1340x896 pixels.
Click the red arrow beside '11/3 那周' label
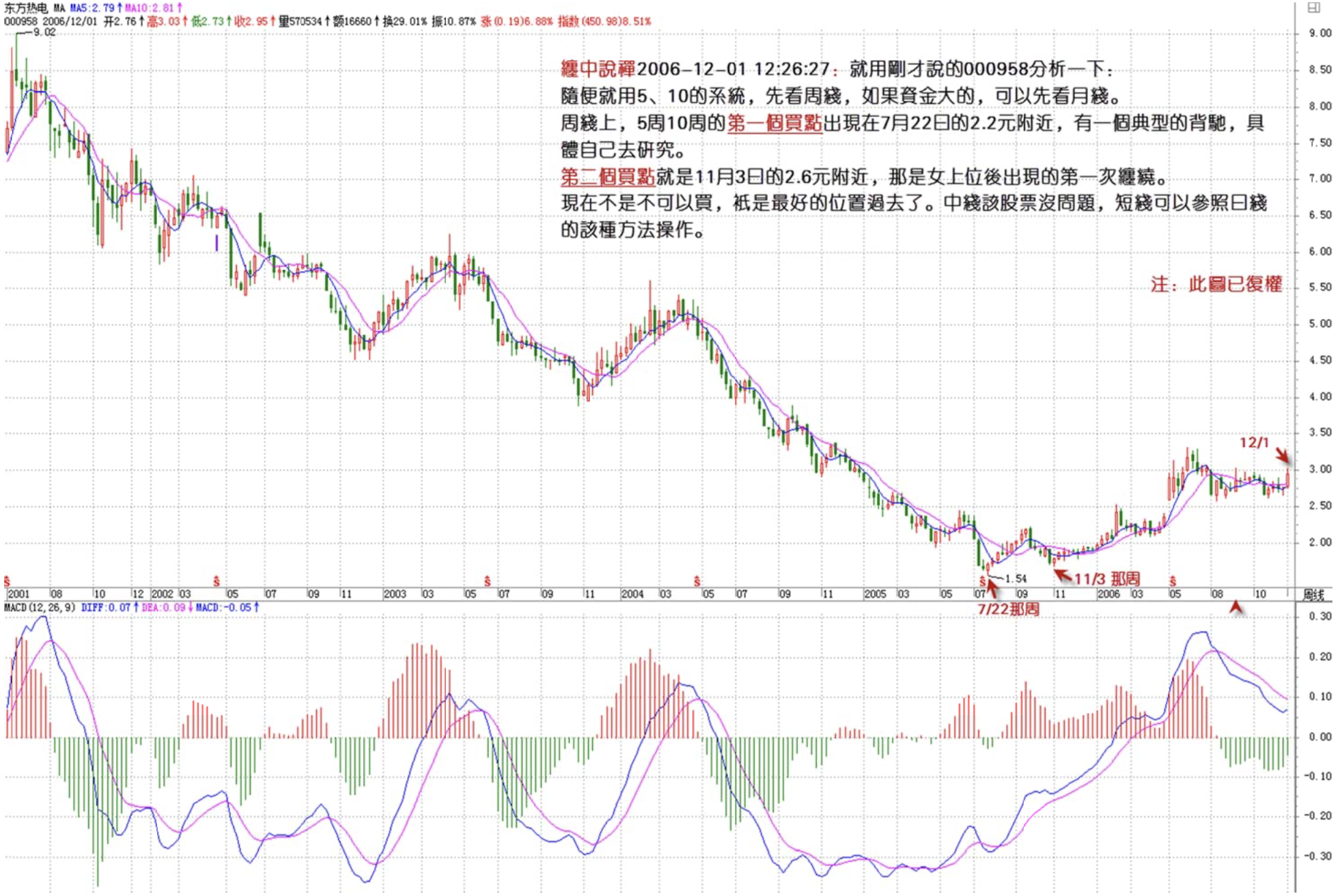(x=1062, y=575)
